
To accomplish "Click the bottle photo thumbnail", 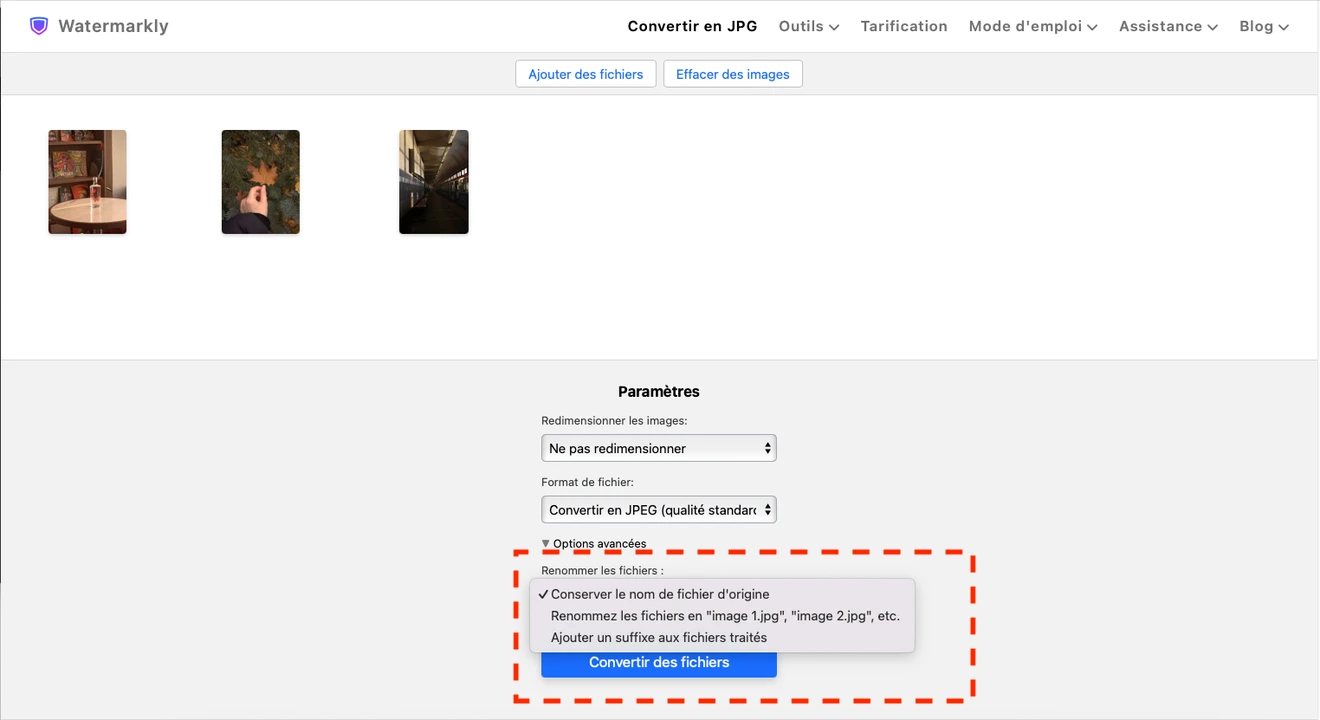I will (87, 181).
